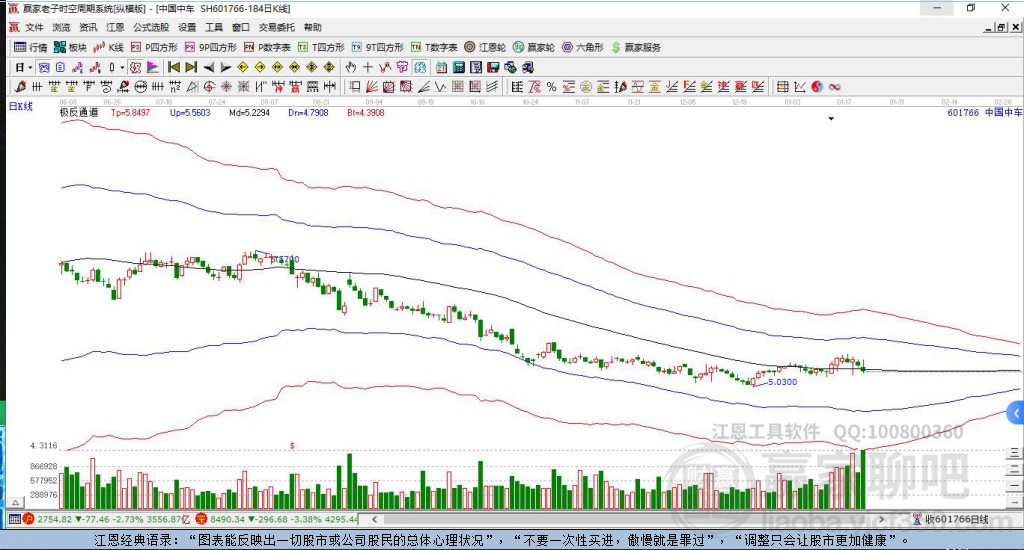Click the truck icon in toolbar

pyautogui.click(x=528, y=67)
